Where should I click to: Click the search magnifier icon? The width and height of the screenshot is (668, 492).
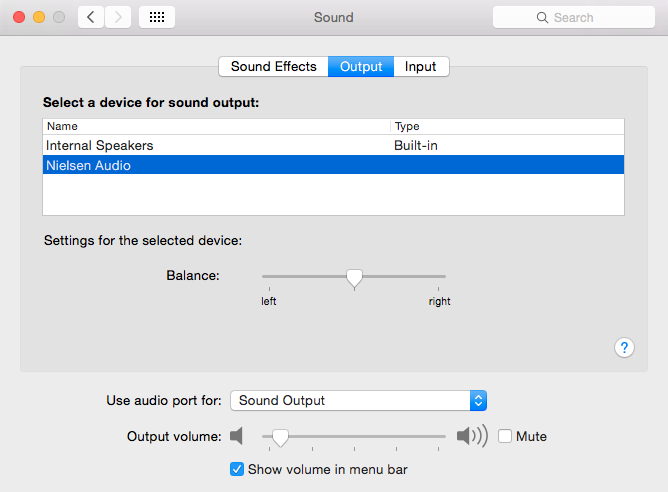tap(542, 17)
